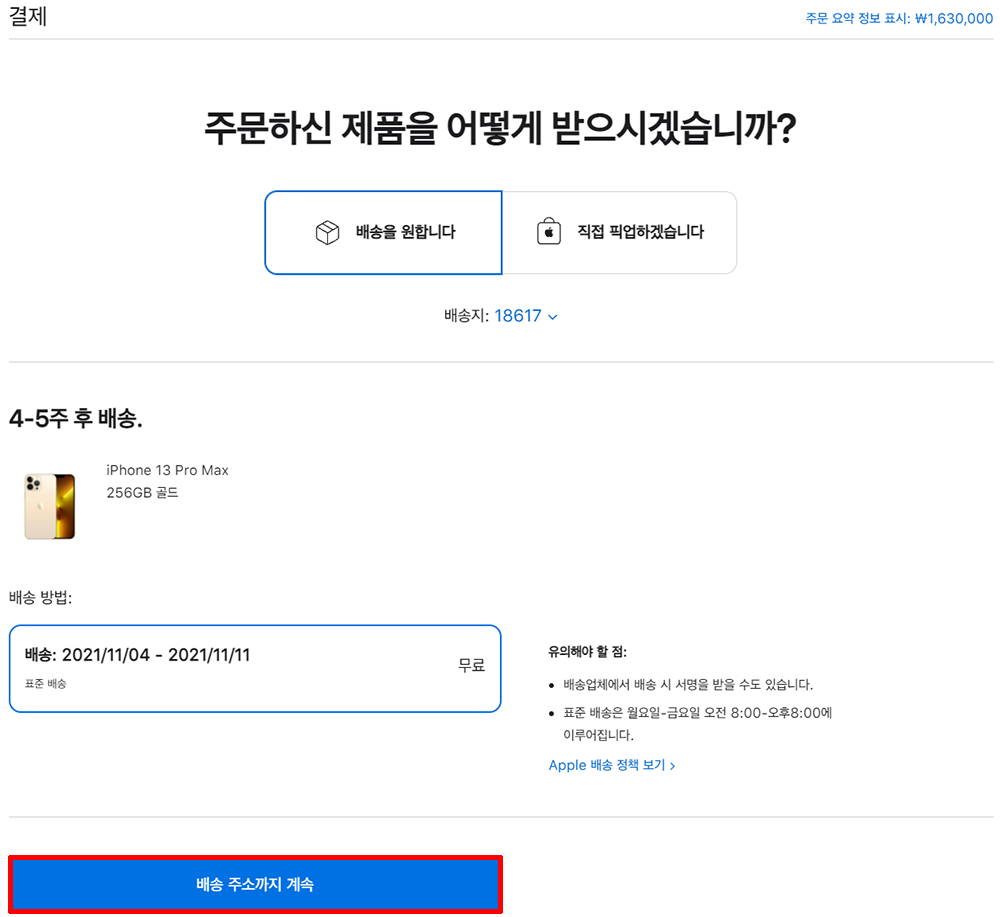The width and height of the screenshot is (1000, 917).
Task: Click the 4-5주 후 배송 heading
Action: (x=75, y=418)
